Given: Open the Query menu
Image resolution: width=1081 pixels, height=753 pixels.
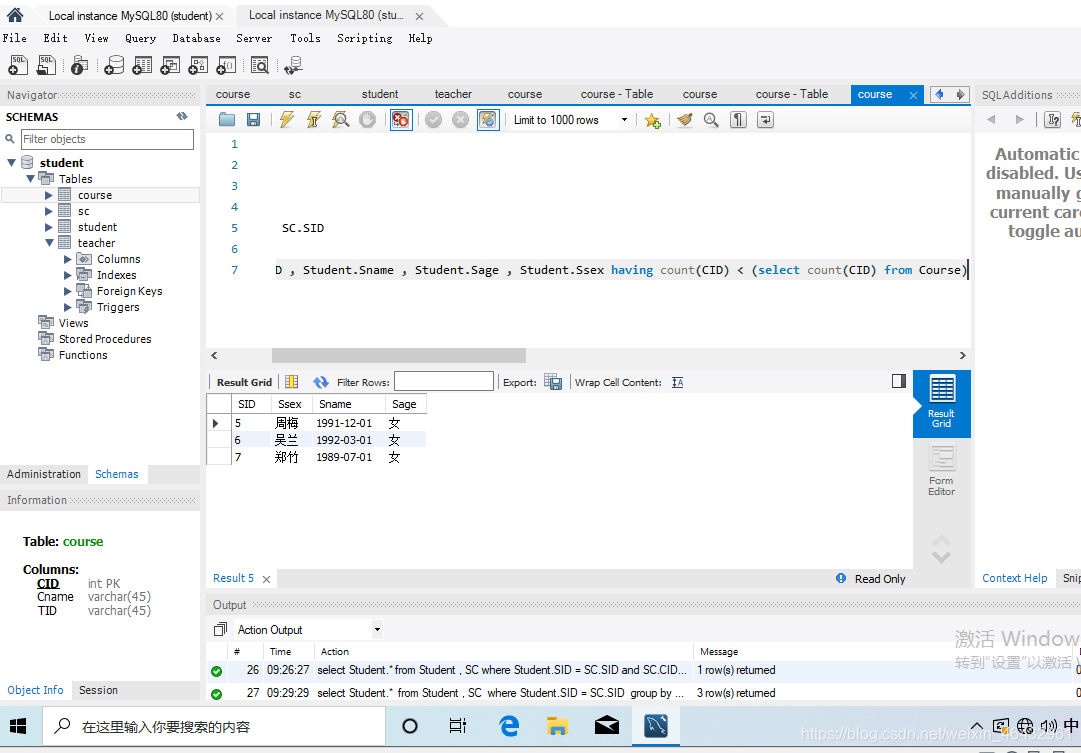Looking at the screenshot, I should (x=141, y=38).
